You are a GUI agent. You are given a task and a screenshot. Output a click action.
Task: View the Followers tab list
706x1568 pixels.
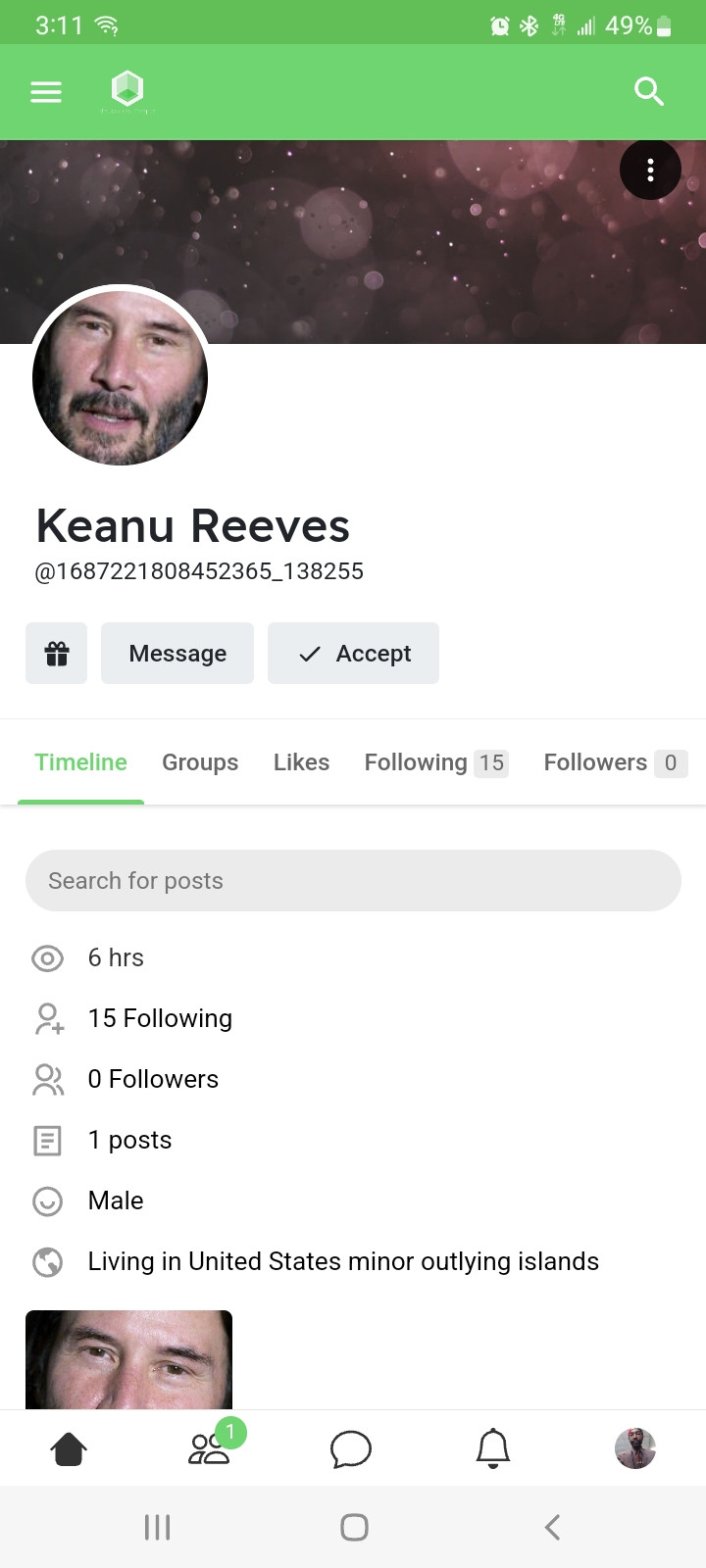click(615, 762)
